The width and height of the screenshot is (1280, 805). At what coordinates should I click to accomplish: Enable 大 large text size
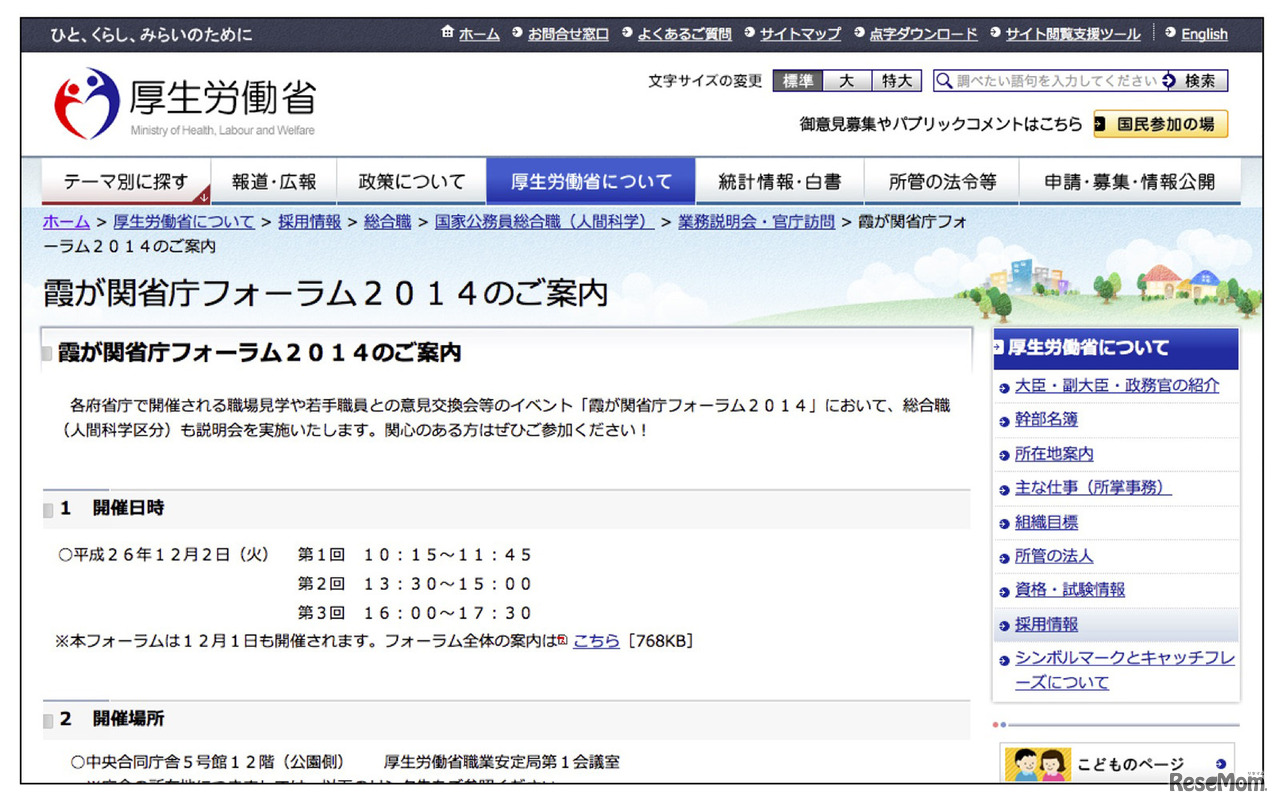846,81
